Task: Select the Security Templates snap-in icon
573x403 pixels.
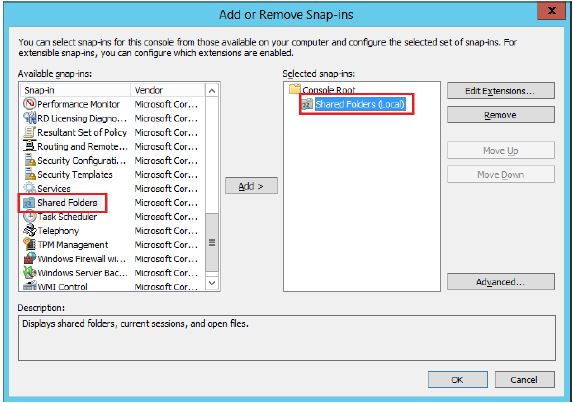Action: click(x=29, y=174)
